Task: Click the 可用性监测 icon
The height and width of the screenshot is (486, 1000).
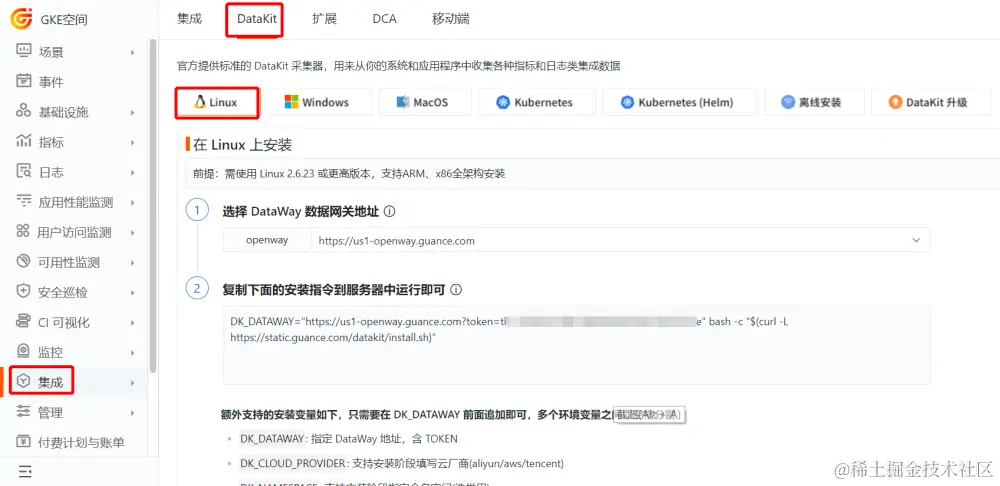Action: coord(24,261)
